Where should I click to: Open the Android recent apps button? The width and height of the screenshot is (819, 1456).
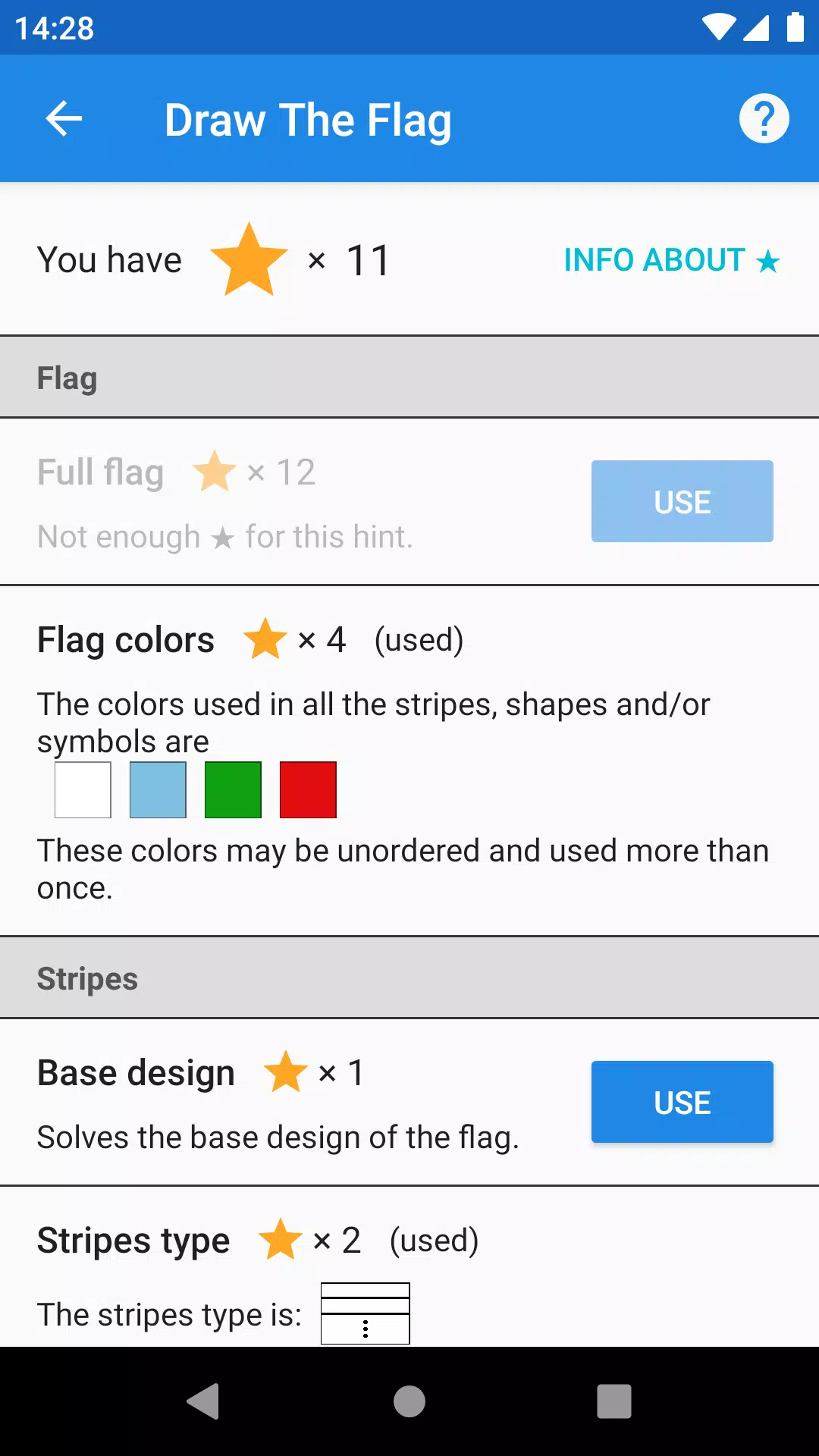(x=613, y=1401)
